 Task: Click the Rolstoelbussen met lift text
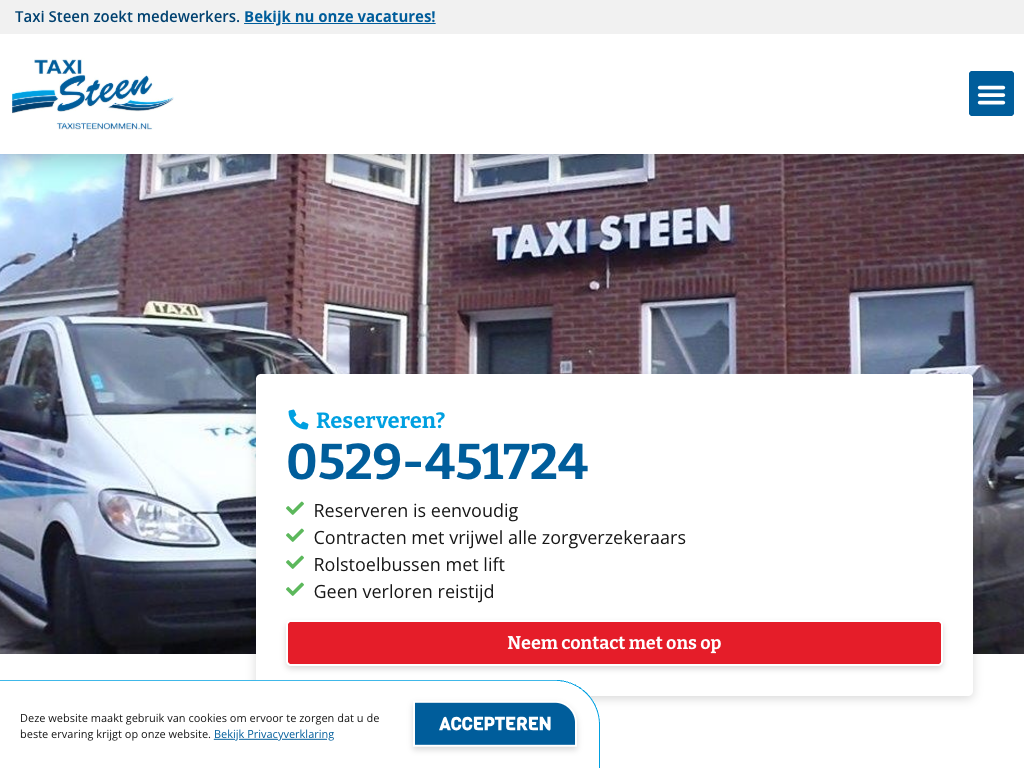coord(409,564)
